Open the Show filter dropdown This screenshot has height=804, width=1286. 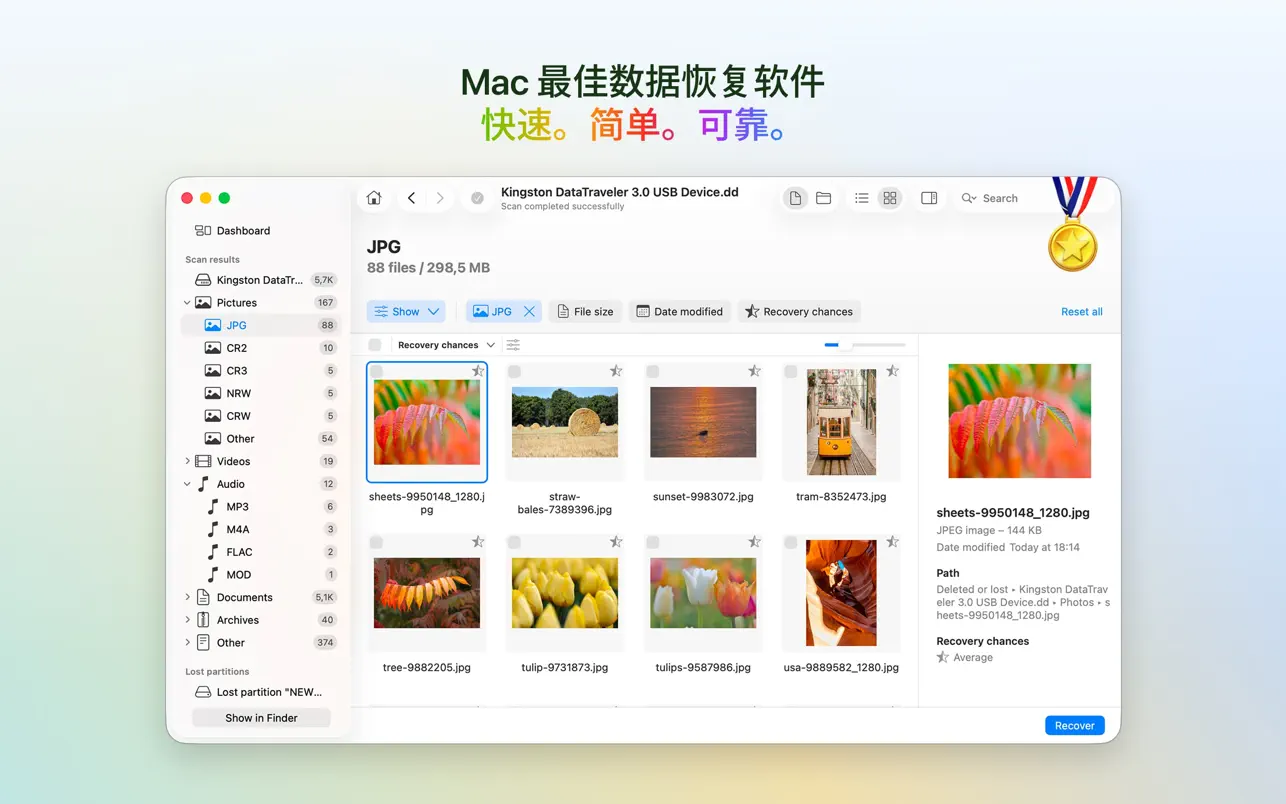pos(405,311)
